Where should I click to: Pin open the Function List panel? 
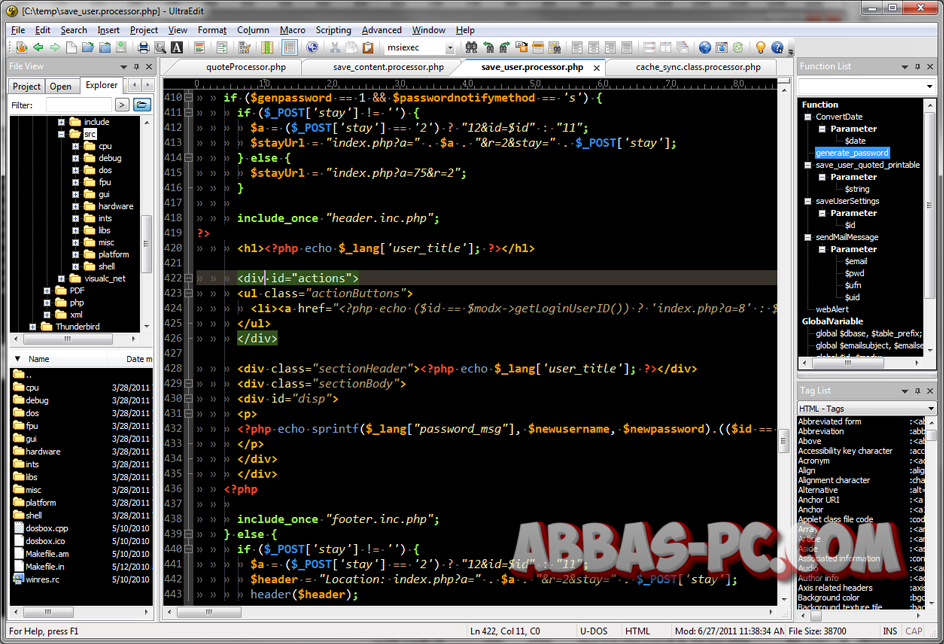pos(918,66)
